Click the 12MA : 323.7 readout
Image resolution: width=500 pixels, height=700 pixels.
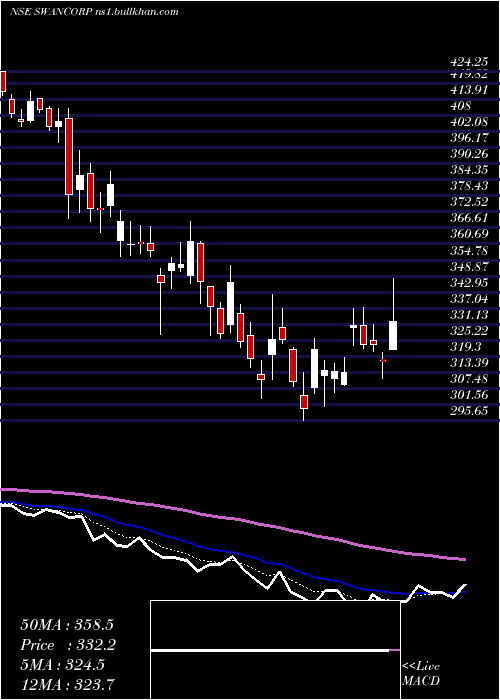pyautogui.click(x=70, y=684)
